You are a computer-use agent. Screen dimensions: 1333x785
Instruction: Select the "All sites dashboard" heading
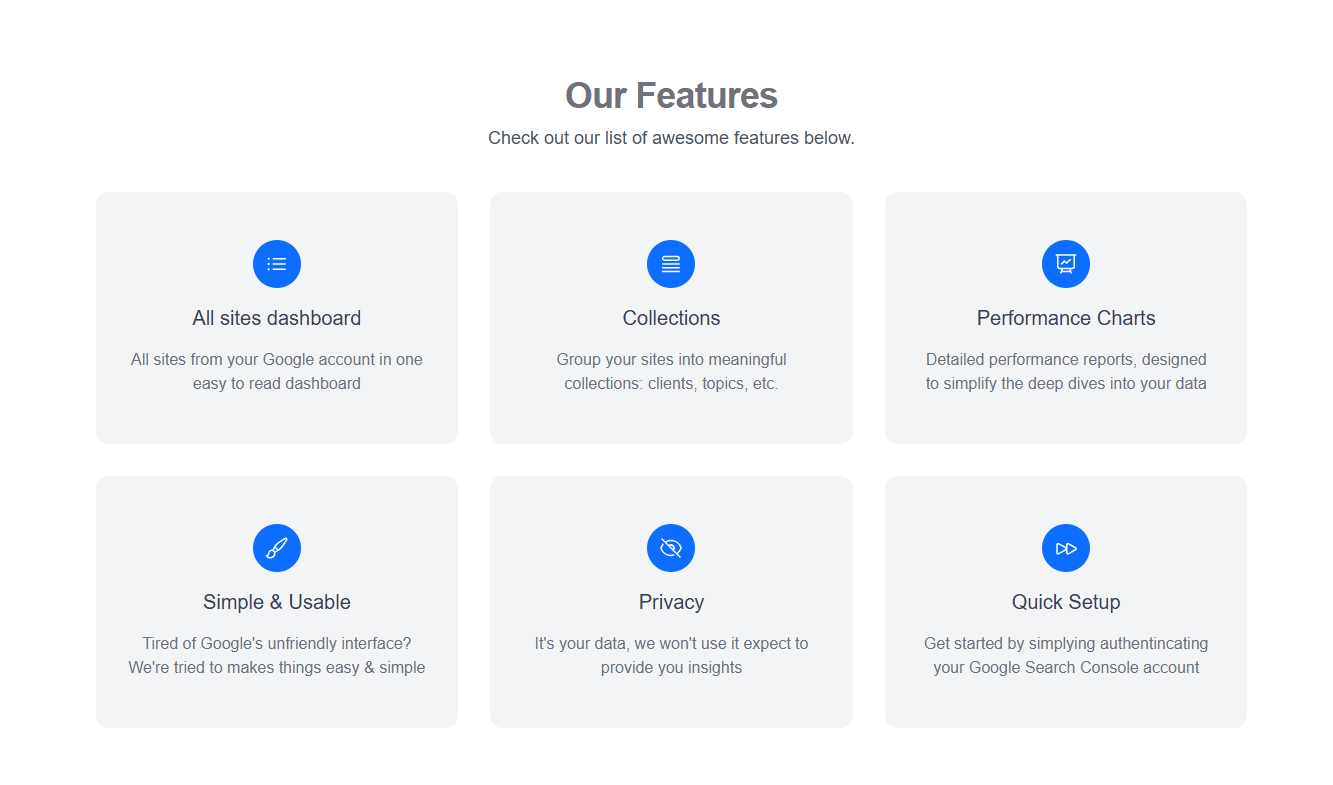pos(277,318)
